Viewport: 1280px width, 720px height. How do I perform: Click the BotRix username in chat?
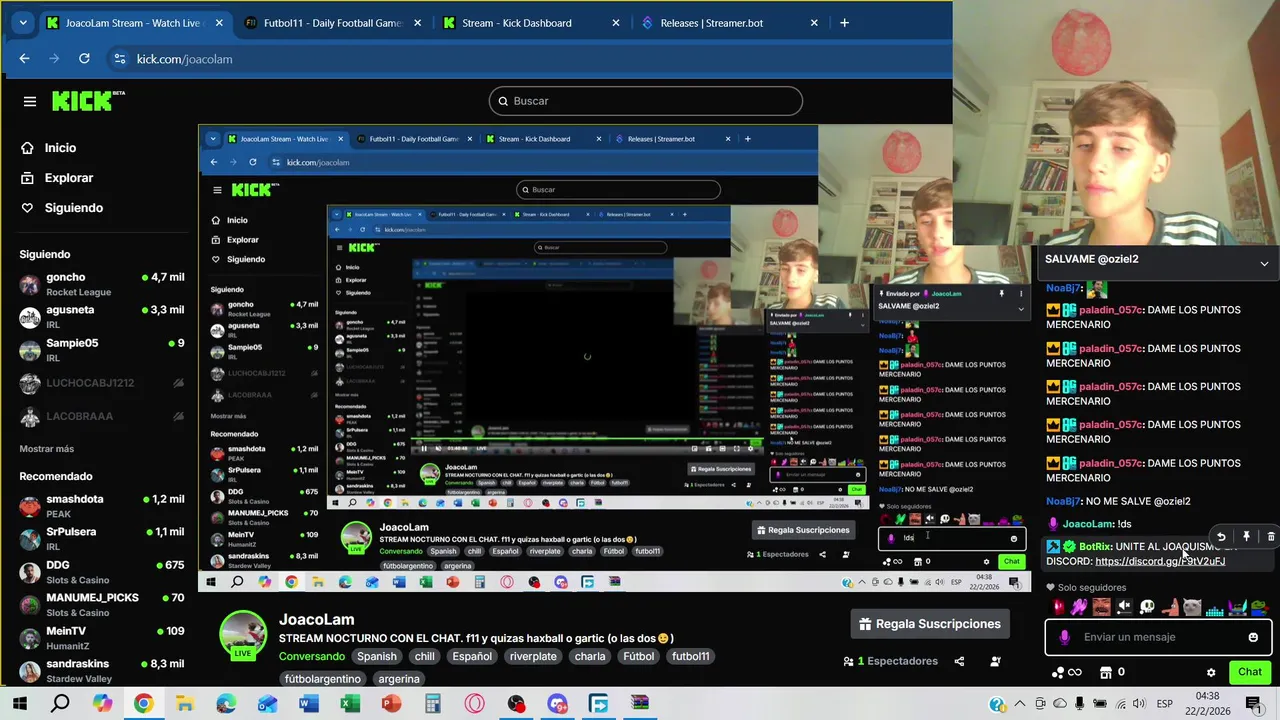pyautogui.click(x=1095, y=547)
